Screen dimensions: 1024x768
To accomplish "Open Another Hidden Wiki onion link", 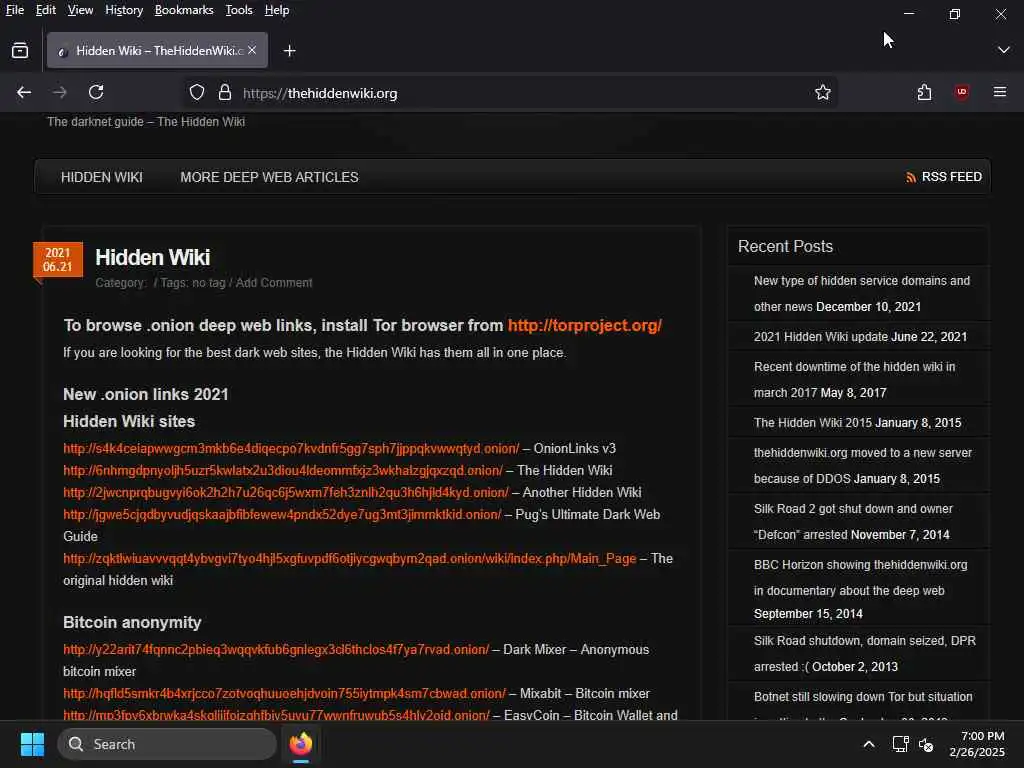I will coord(285,492).
